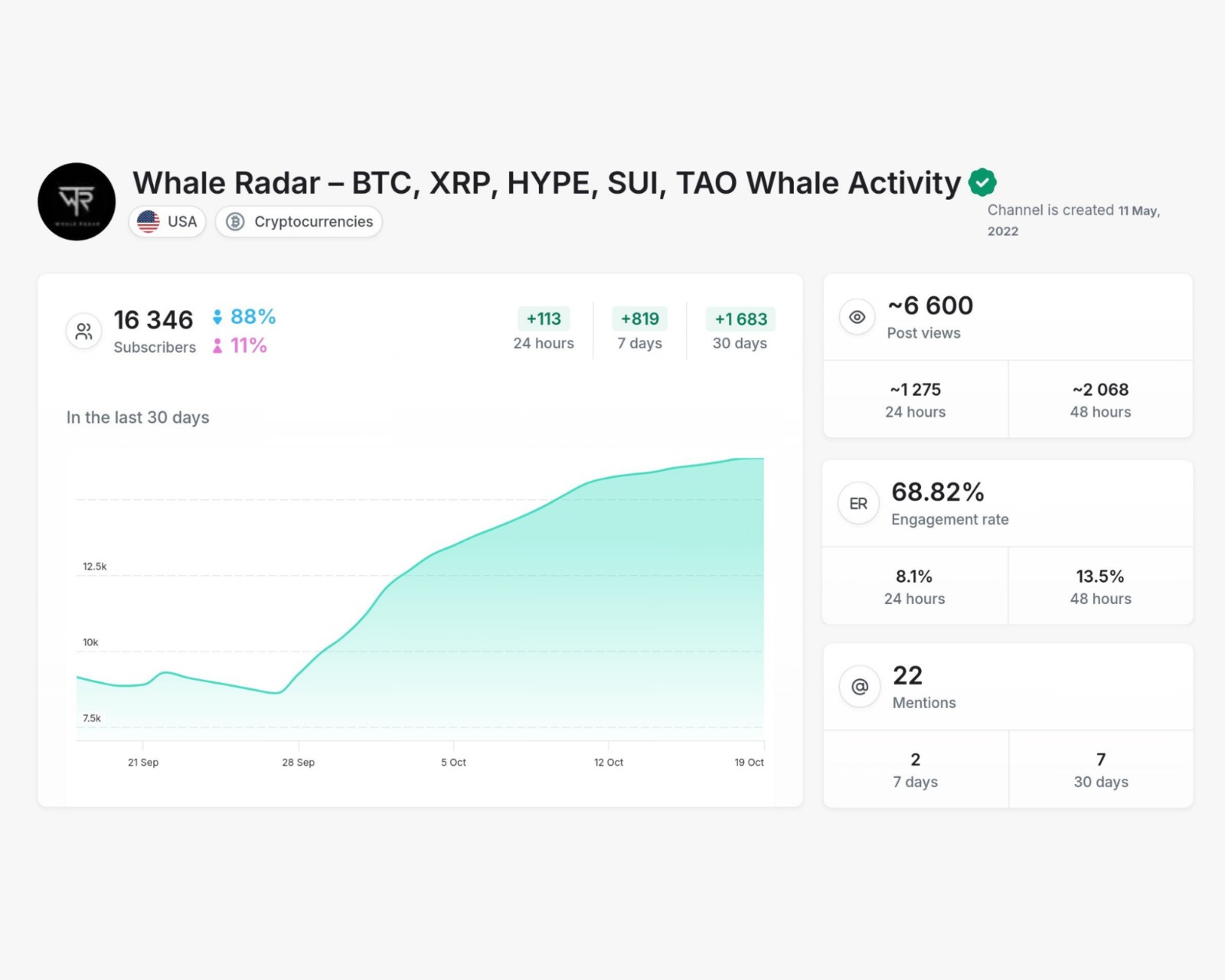Click the bitcoin icon in Cryptocurrencies tag
This screenshot has width=1225, height=980.
point(235,222)
